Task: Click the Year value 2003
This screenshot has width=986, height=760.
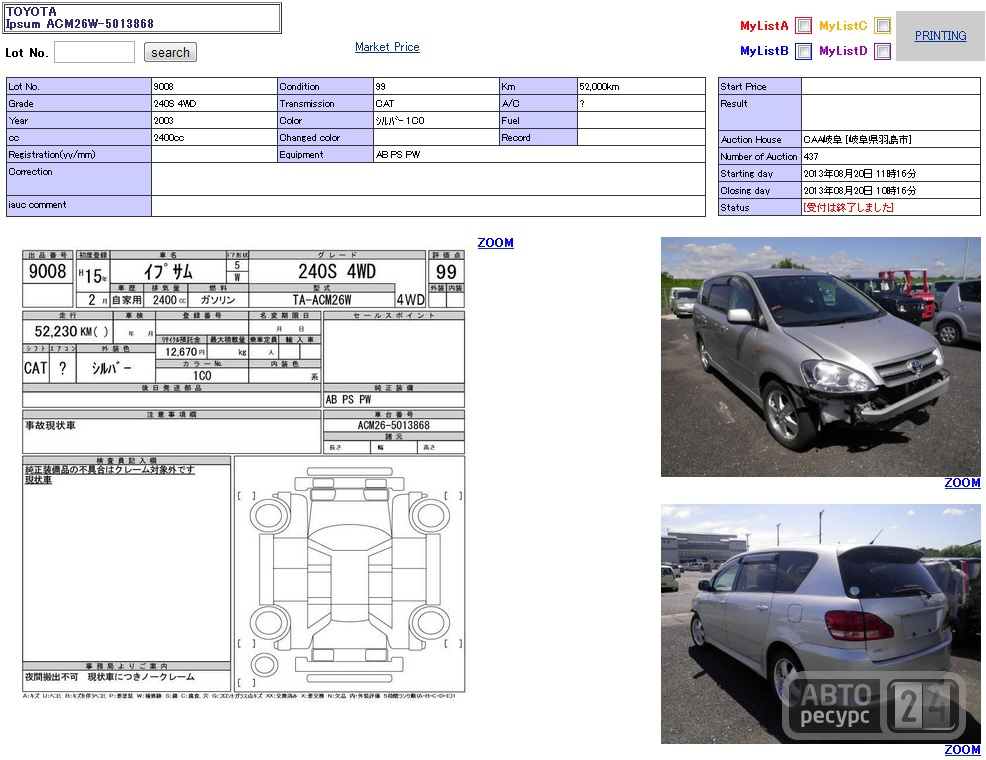Action: (163, 121)
